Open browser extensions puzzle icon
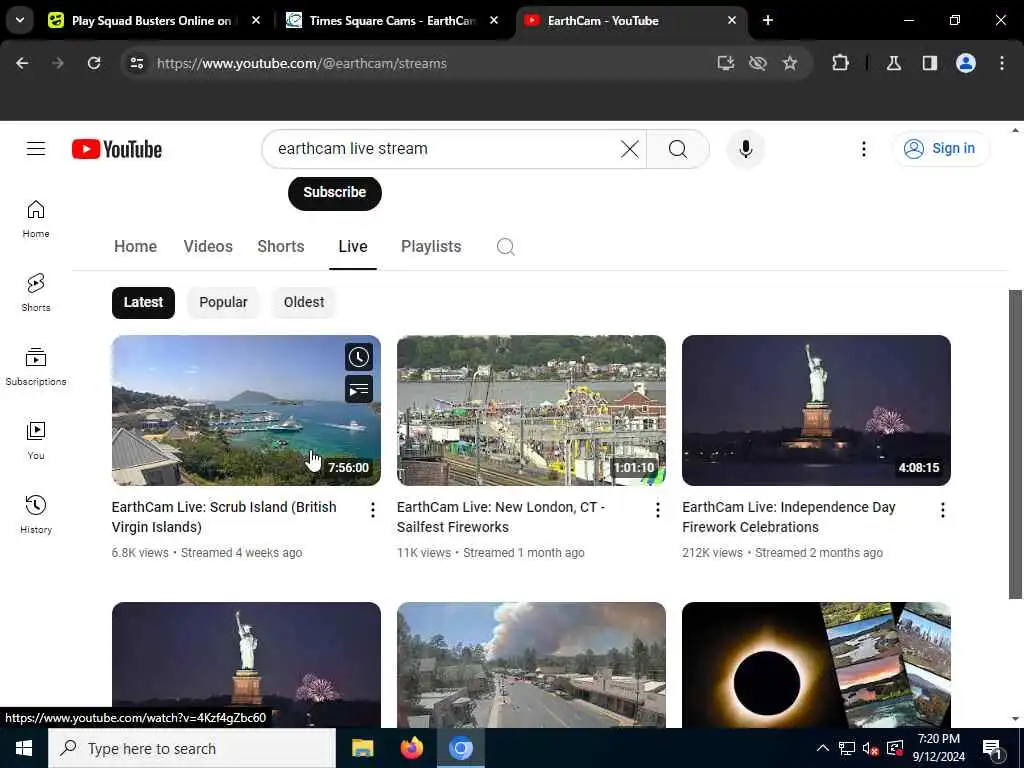This screenshot has height=768, width=1024. click(840, 63)
